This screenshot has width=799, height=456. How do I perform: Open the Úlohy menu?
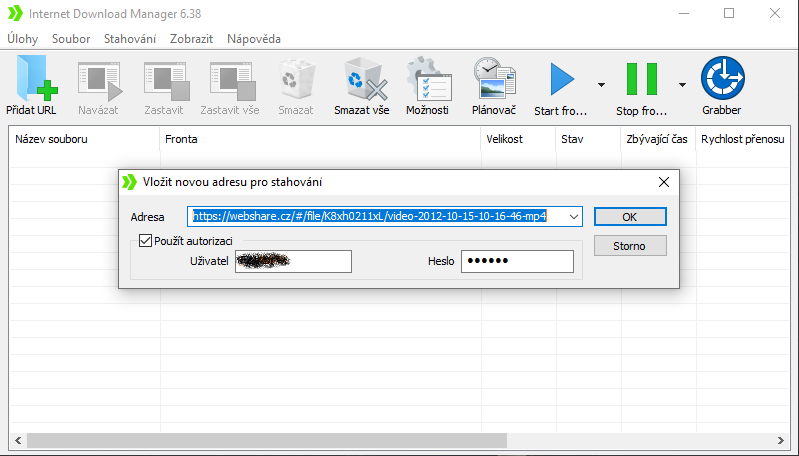[22, 39]
